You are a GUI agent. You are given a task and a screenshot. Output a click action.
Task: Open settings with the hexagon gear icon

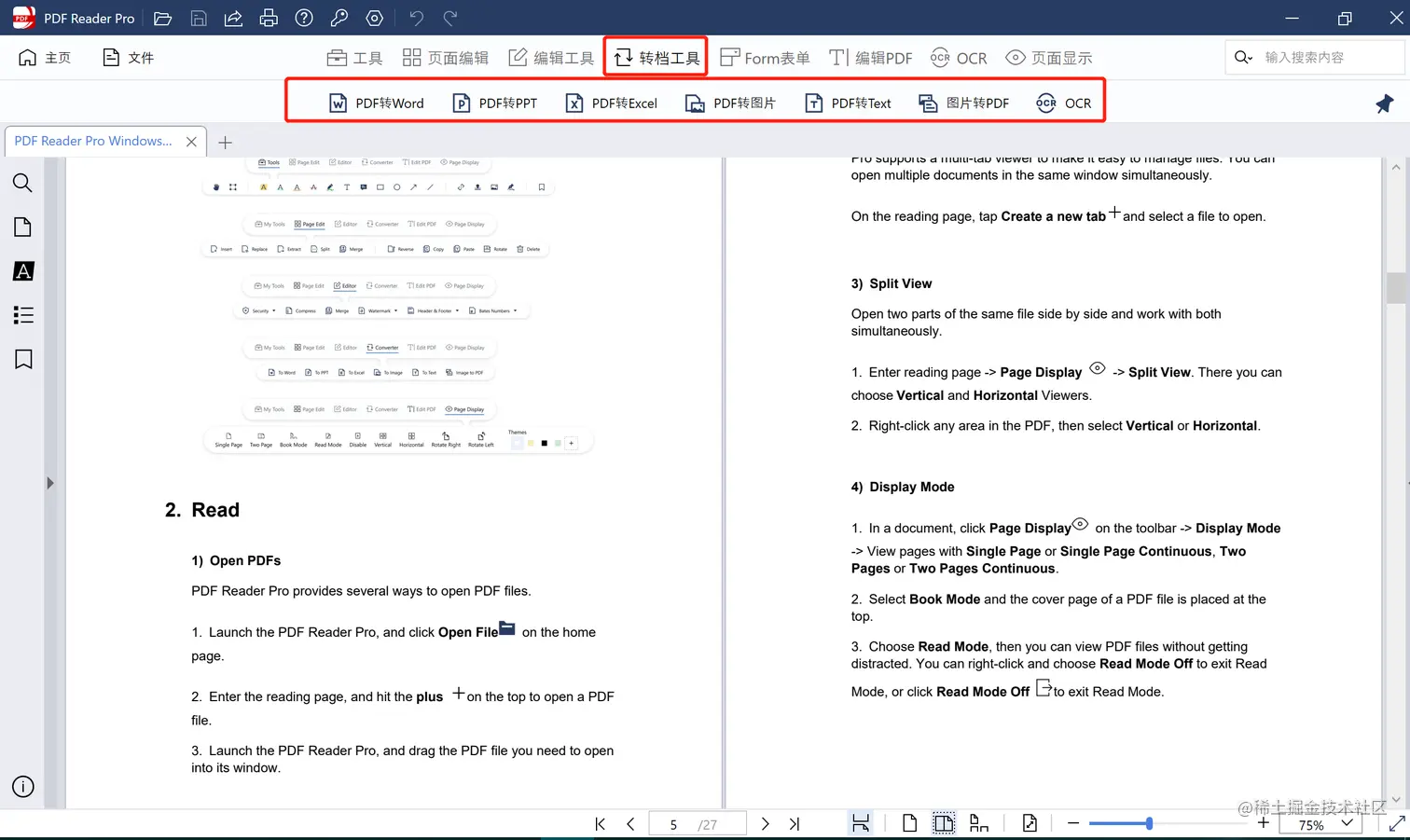375,18
